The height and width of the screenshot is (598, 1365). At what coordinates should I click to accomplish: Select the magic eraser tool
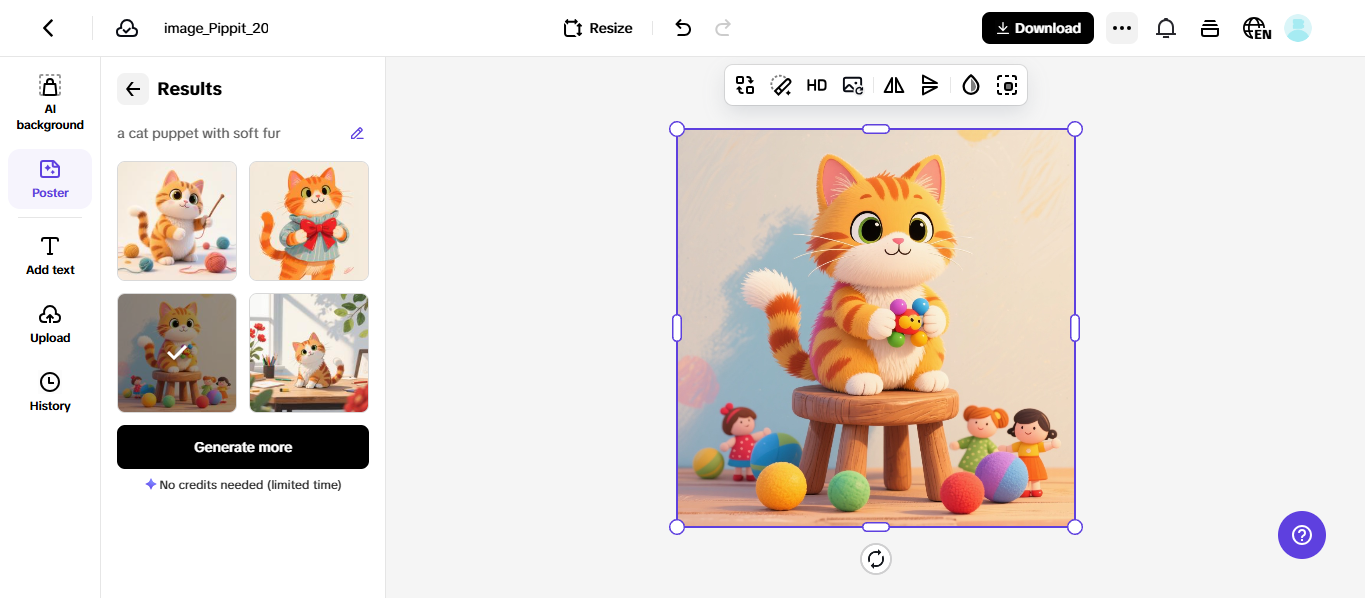click(781, 85)
